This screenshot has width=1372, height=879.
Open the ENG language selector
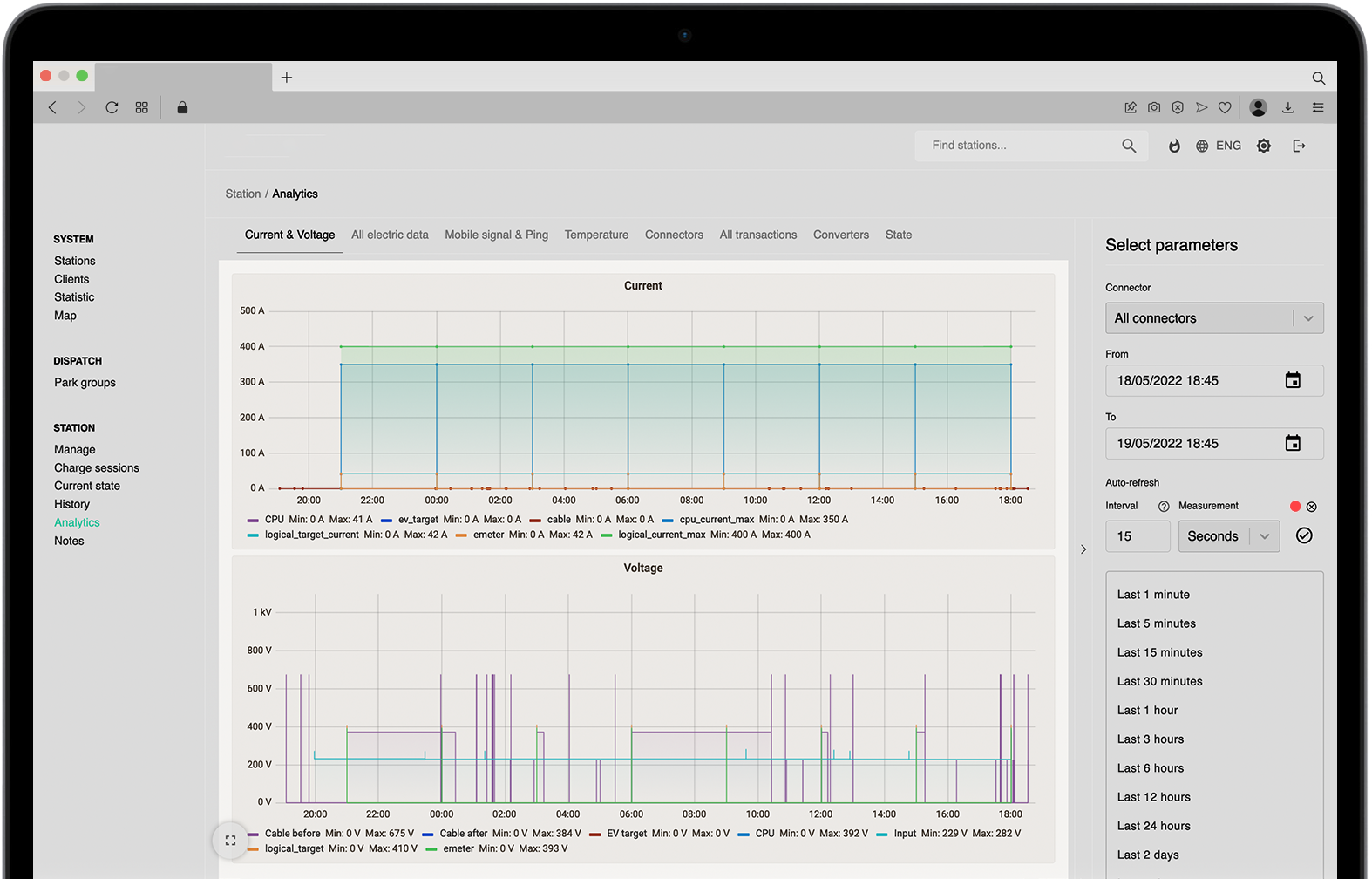click(x=1219, y=146)
